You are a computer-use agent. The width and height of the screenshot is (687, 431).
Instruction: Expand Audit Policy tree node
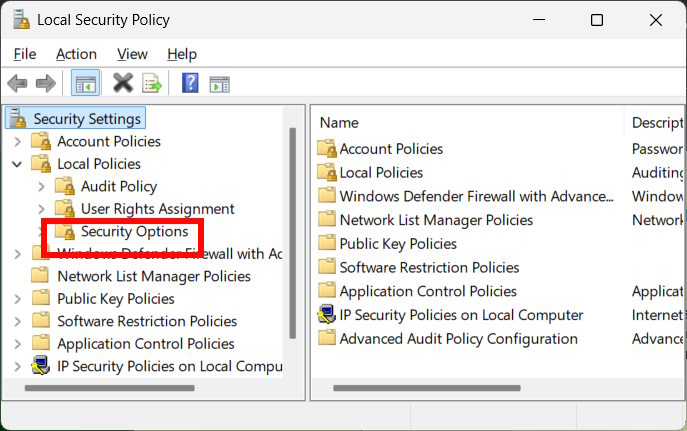click(x=42, y=187)
